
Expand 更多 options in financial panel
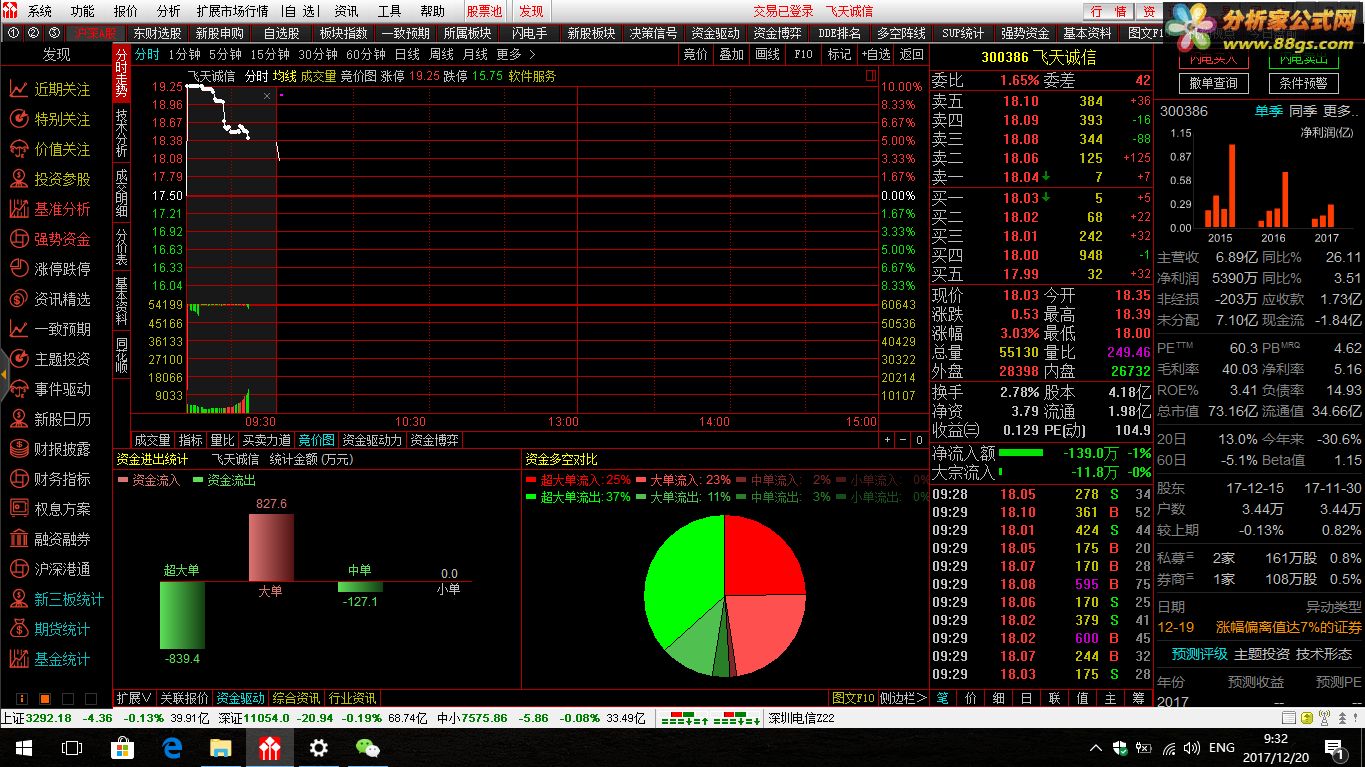point(1339,111)
